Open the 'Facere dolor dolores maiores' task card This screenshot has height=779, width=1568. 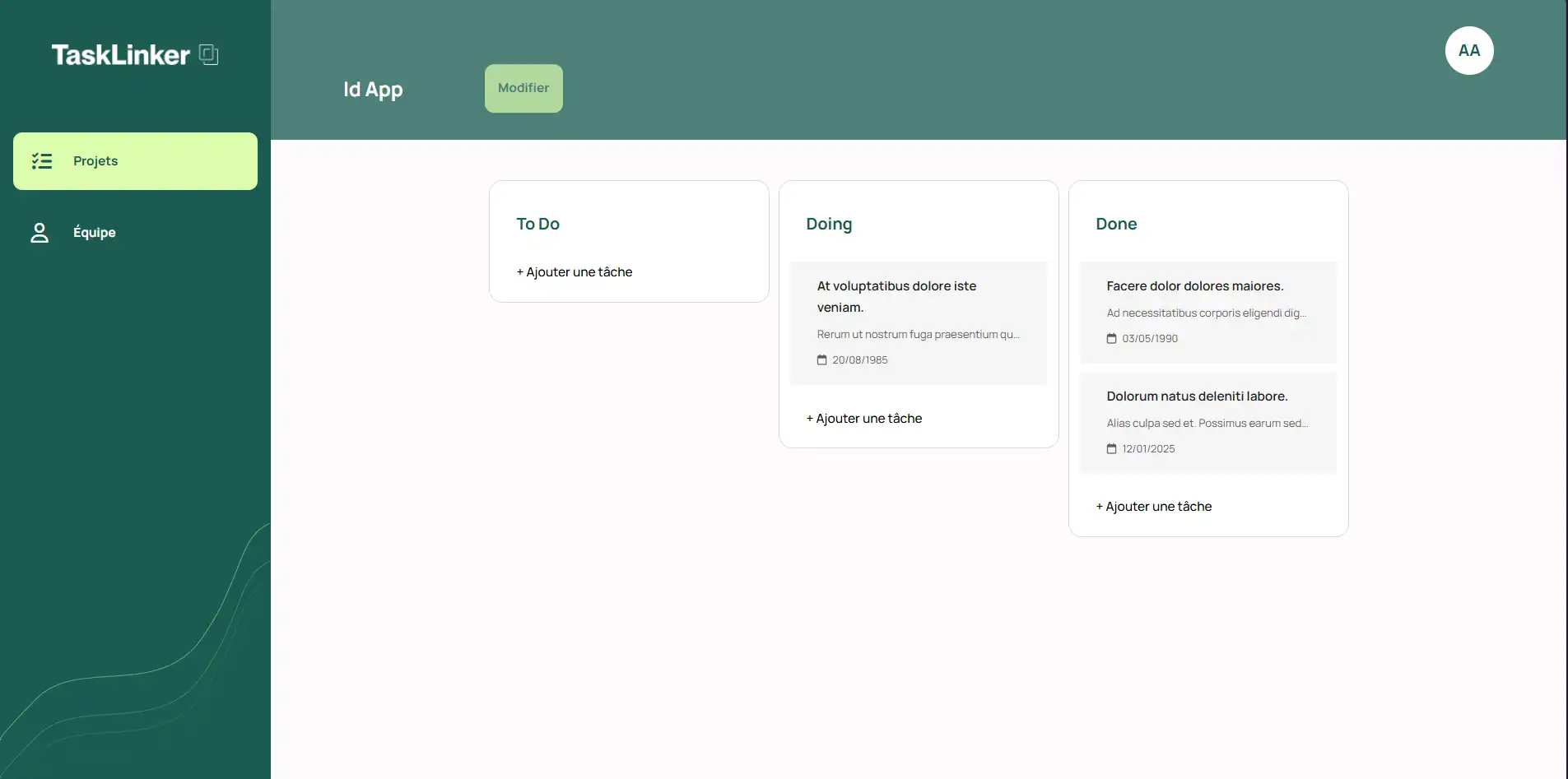[x=1194, y=286]
